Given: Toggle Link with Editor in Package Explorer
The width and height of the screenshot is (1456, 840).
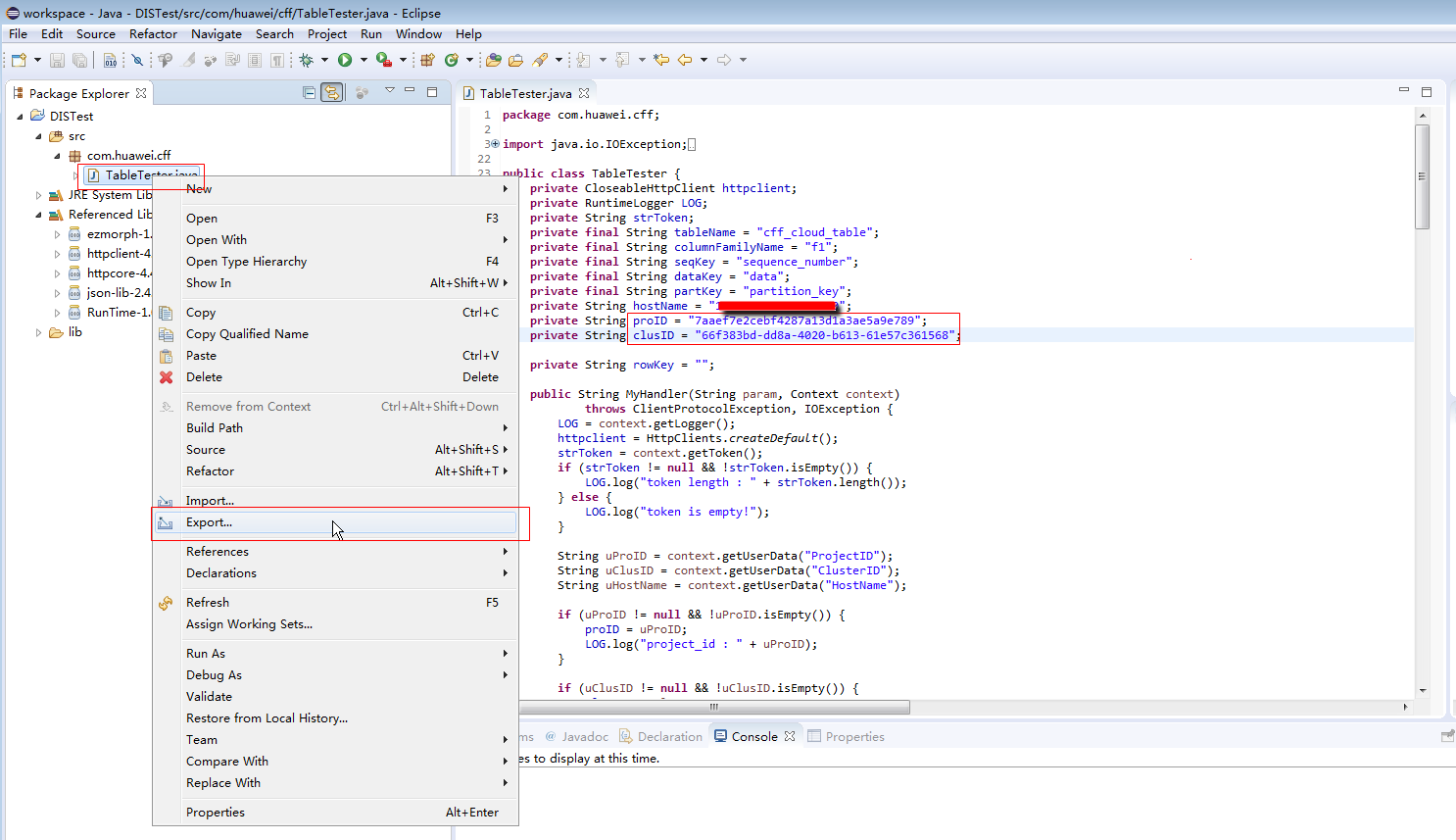Looking at the screenshot, I should point(332,92).
